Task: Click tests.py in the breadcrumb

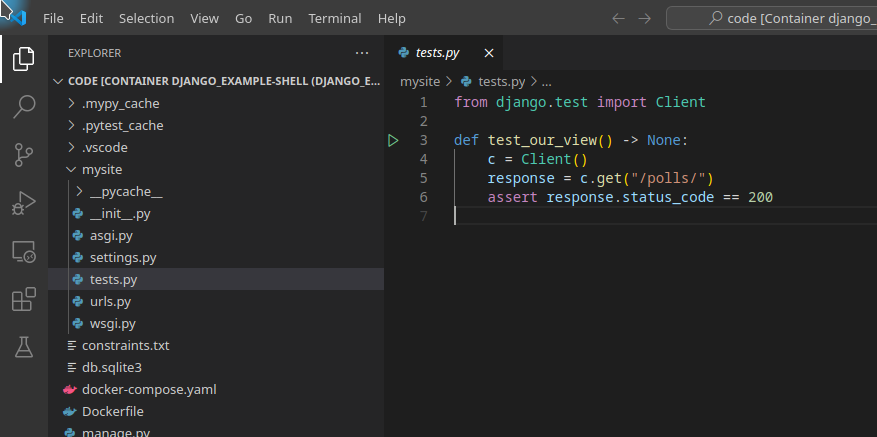Action: point(502,82)
